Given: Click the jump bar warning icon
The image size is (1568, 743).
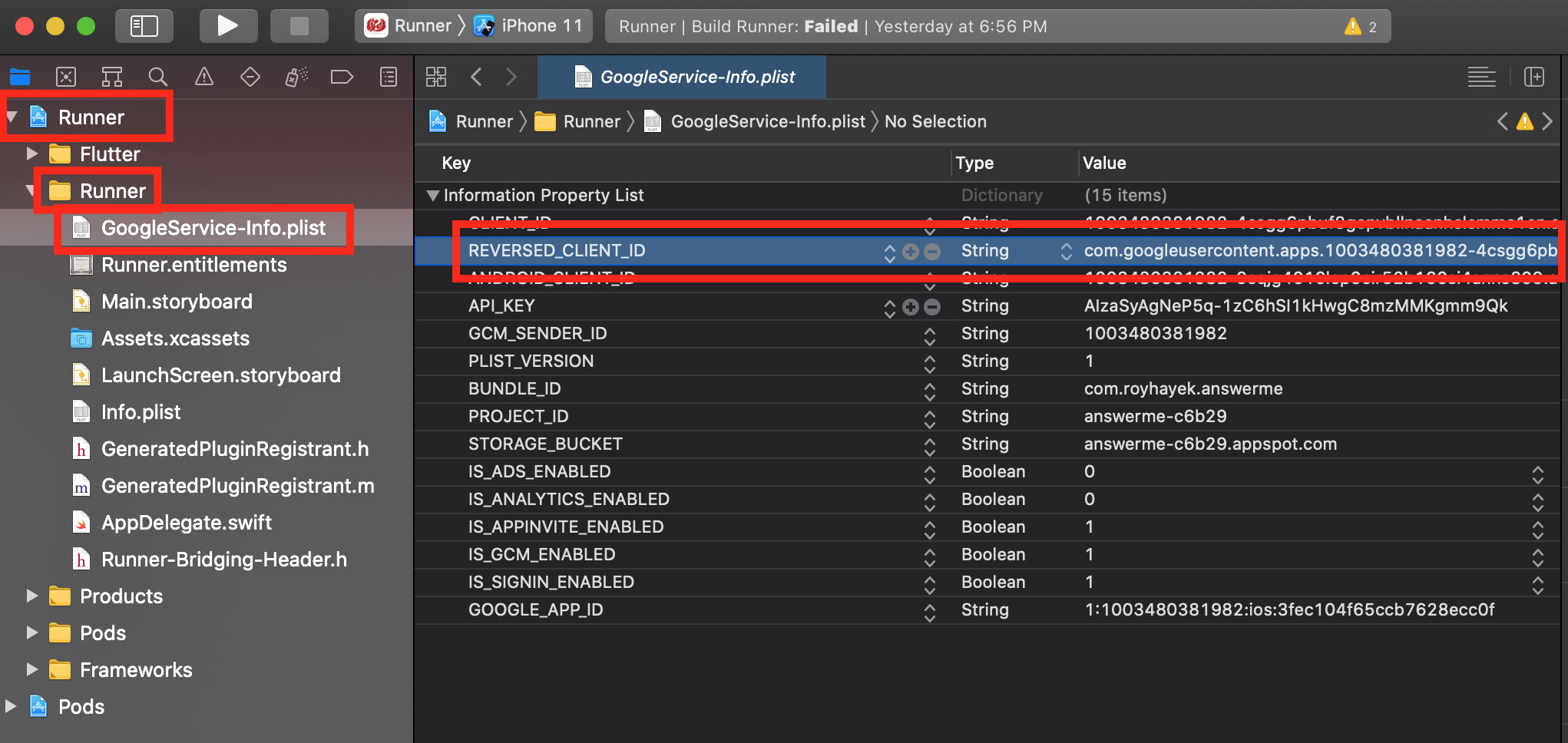Looking at the screenshot, I should coord(1525,121).
